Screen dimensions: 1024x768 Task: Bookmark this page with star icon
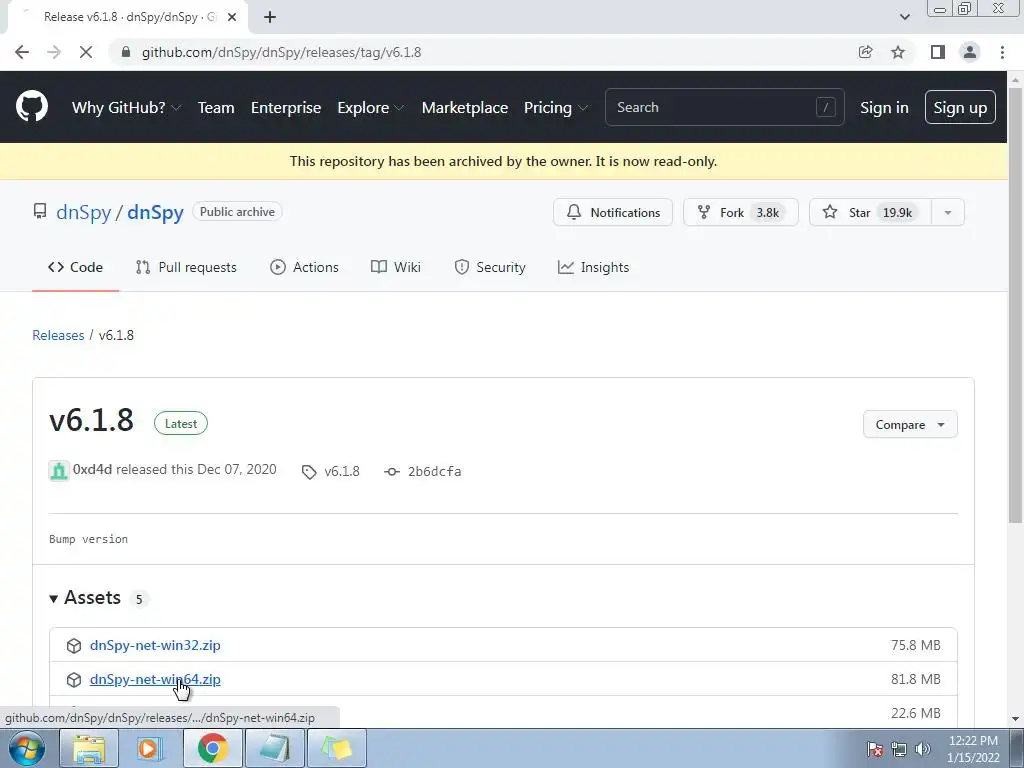[x=898, y=52]
